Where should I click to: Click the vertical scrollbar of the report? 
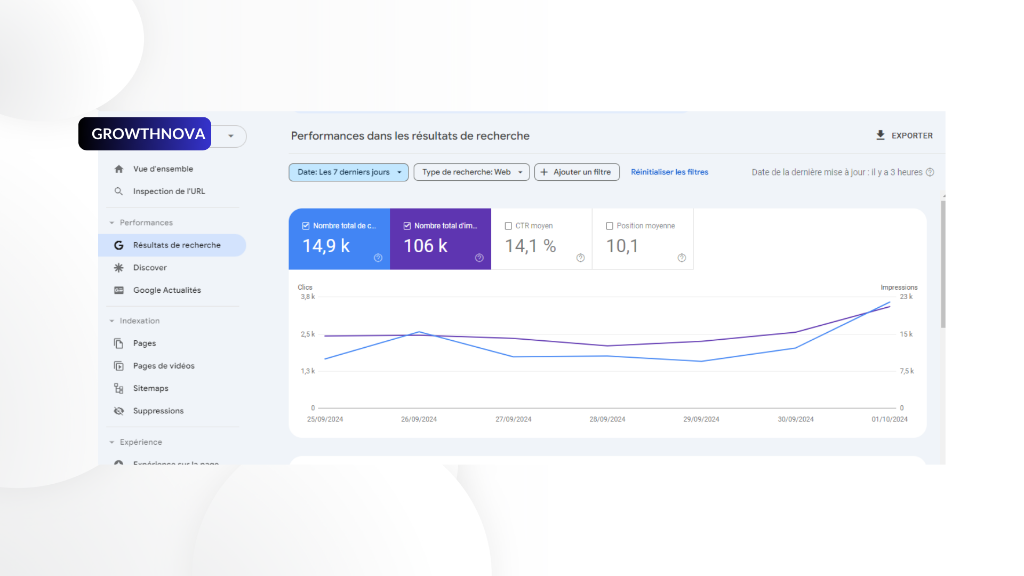click(943, 264)
